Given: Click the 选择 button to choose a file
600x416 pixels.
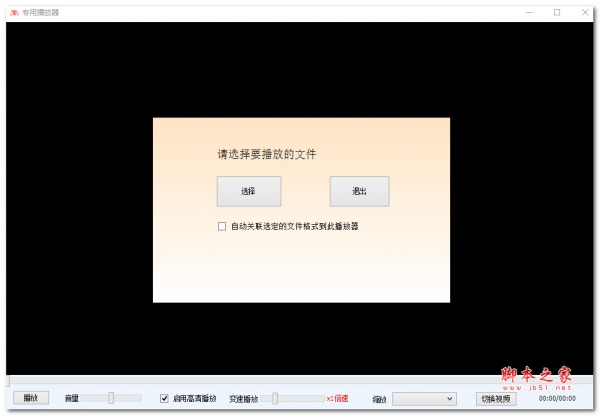Looking at the screenshot, I should click(x=249, y=191).
